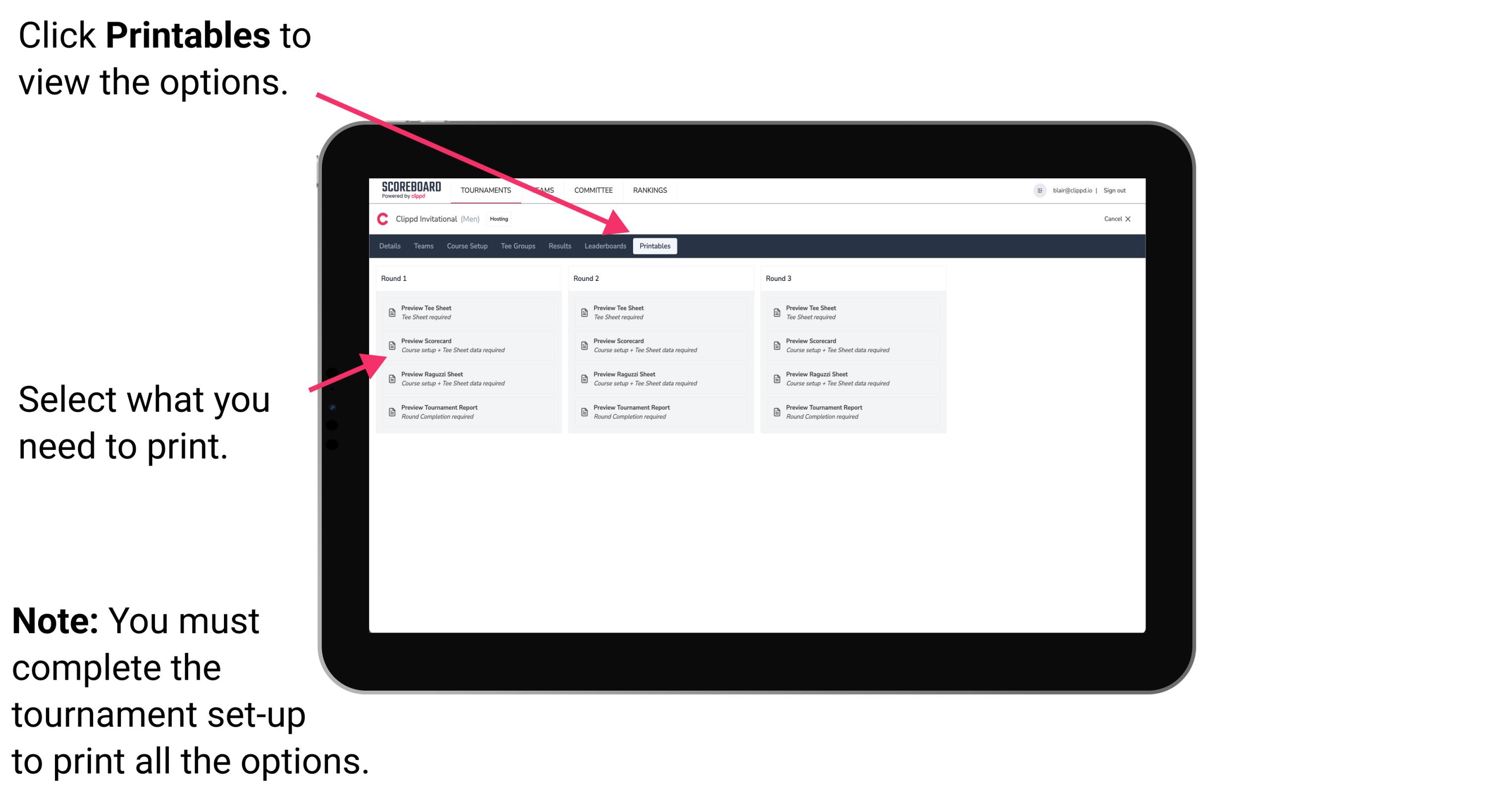The height and width of the screenshot is (812, 1509).
Task: Click Preview Raguzzi Sheet icon Round 1
Action: click(391, 378)
